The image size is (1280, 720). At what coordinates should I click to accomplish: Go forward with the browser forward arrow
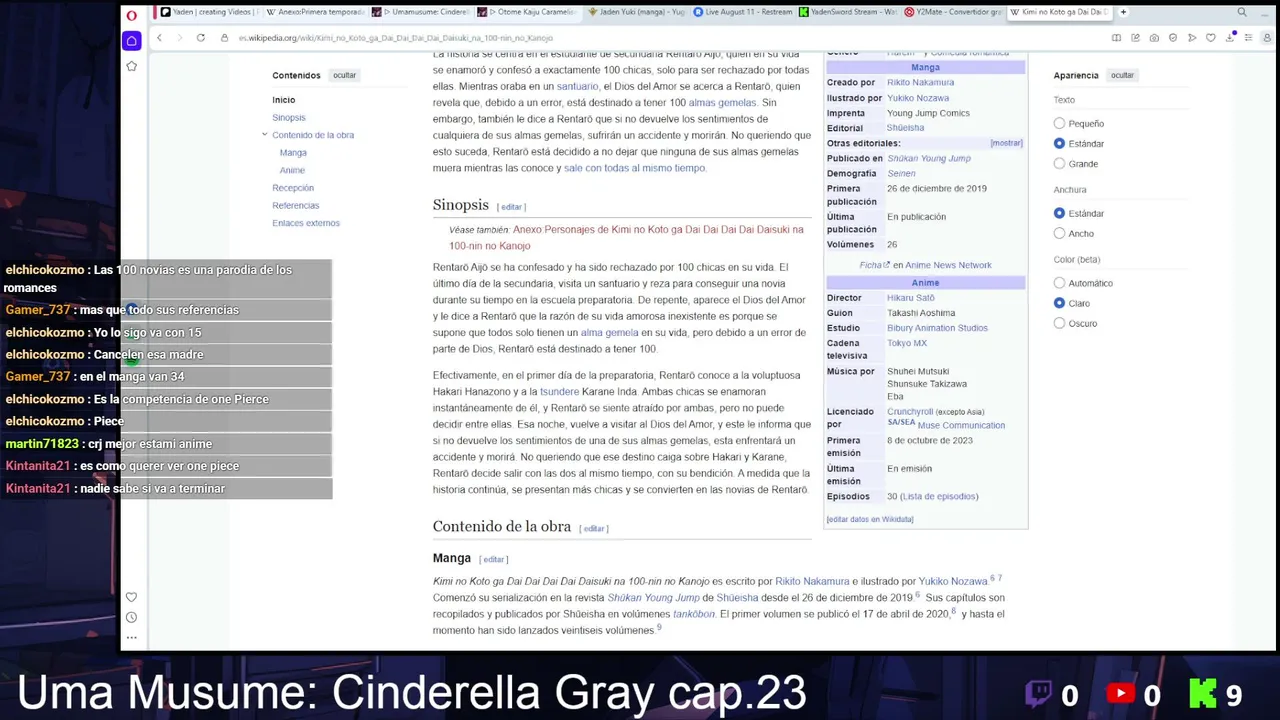tap(180, 38)
